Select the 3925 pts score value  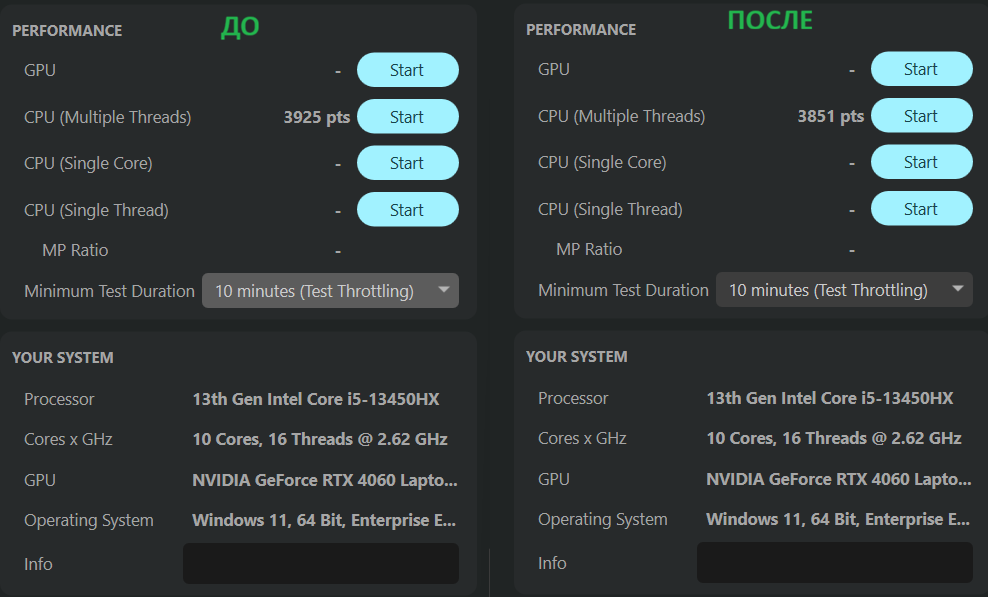[316, 117]
